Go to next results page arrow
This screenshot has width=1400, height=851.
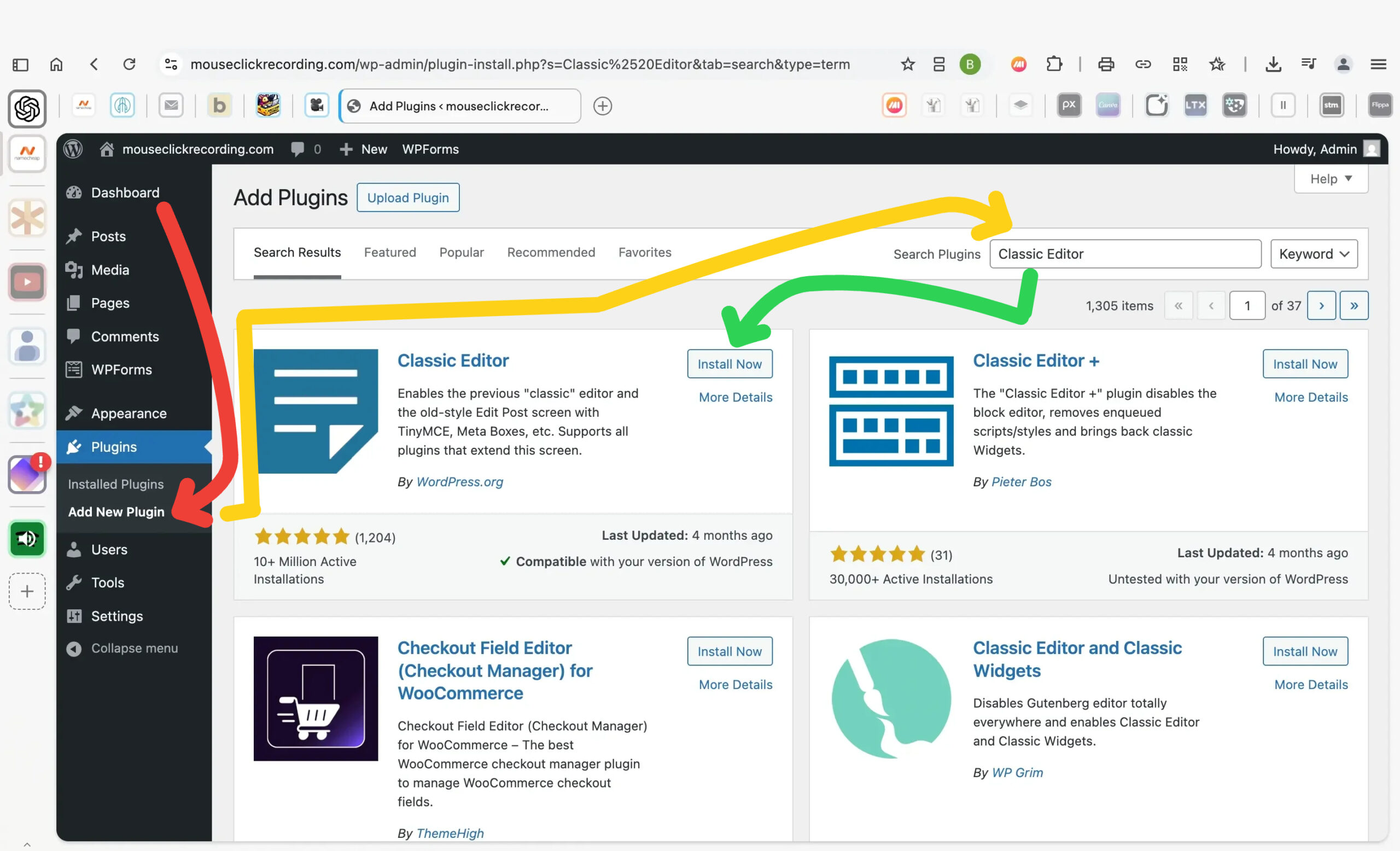click(1321, 306)
